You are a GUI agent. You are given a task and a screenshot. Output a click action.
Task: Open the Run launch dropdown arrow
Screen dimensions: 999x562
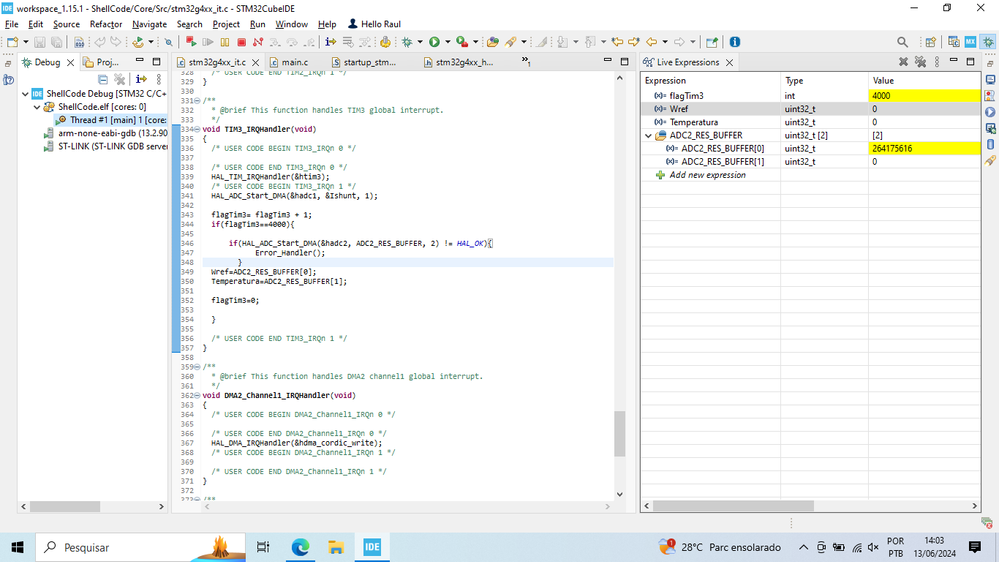tap(447, 42)
